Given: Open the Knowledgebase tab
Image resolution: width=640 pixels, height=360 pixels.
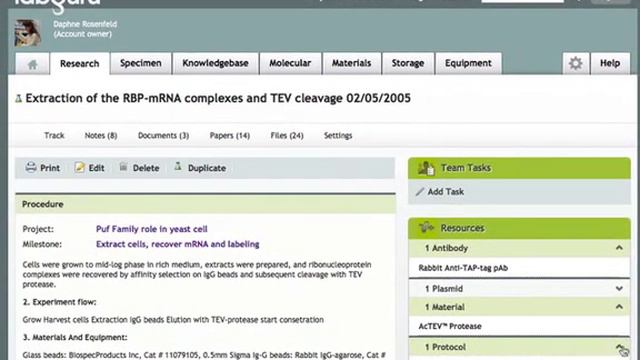Looking at the screenshot, I should tap(216, 63).
